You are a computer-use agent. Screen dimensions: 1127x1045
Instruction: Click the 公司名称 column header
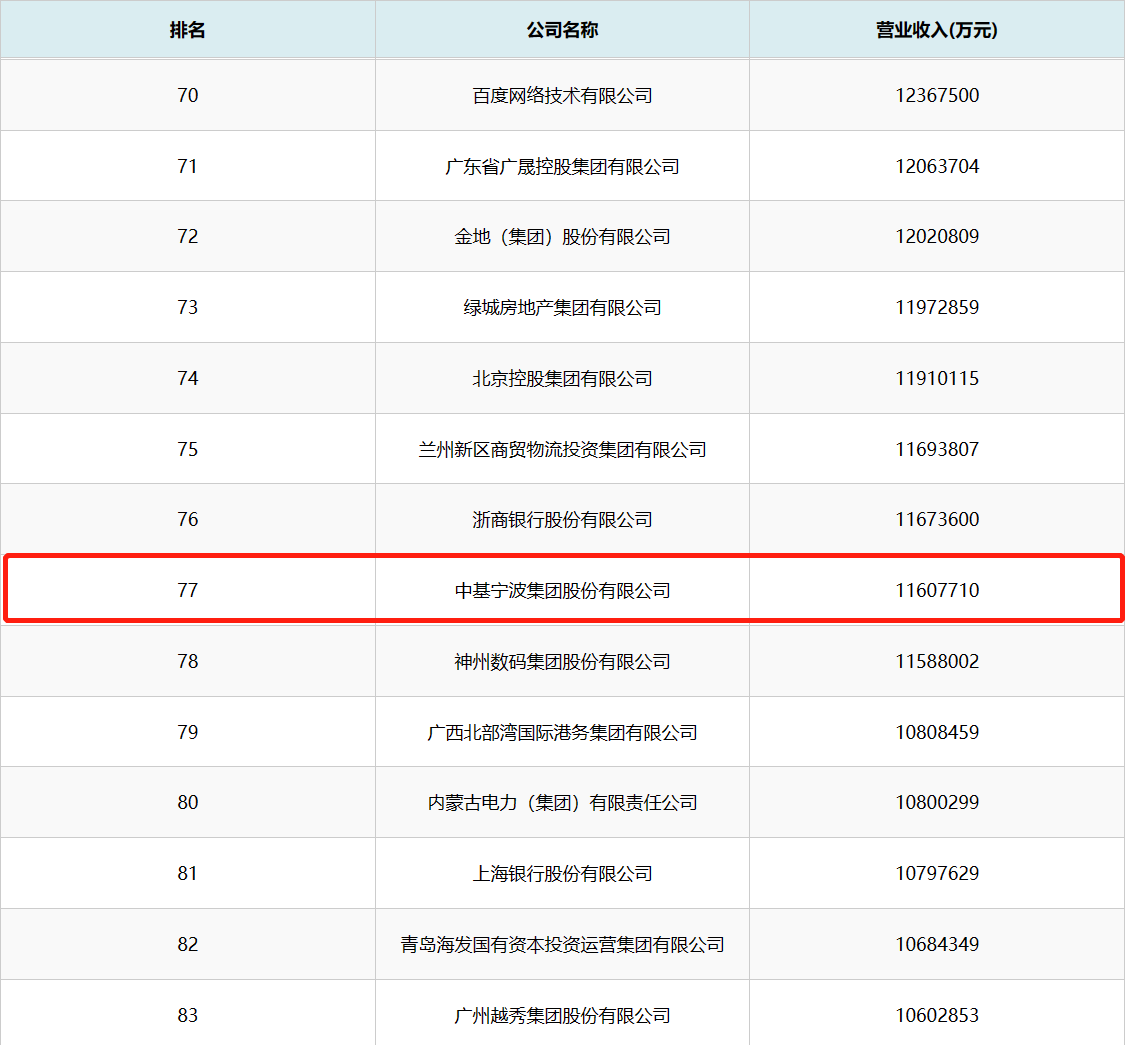pos(562,30)
